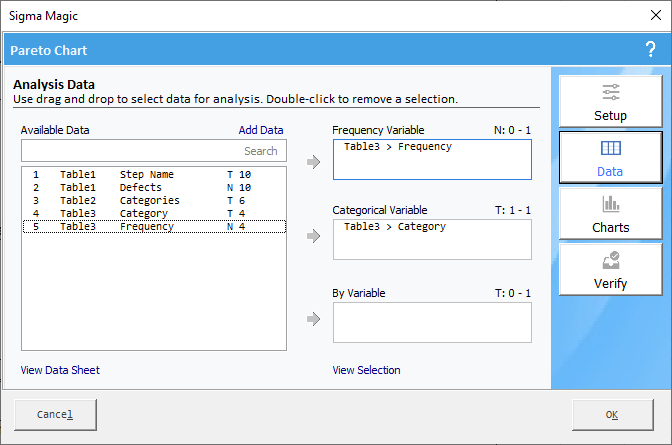
Task: Select Table1 Step Name row
Action: 154,174
